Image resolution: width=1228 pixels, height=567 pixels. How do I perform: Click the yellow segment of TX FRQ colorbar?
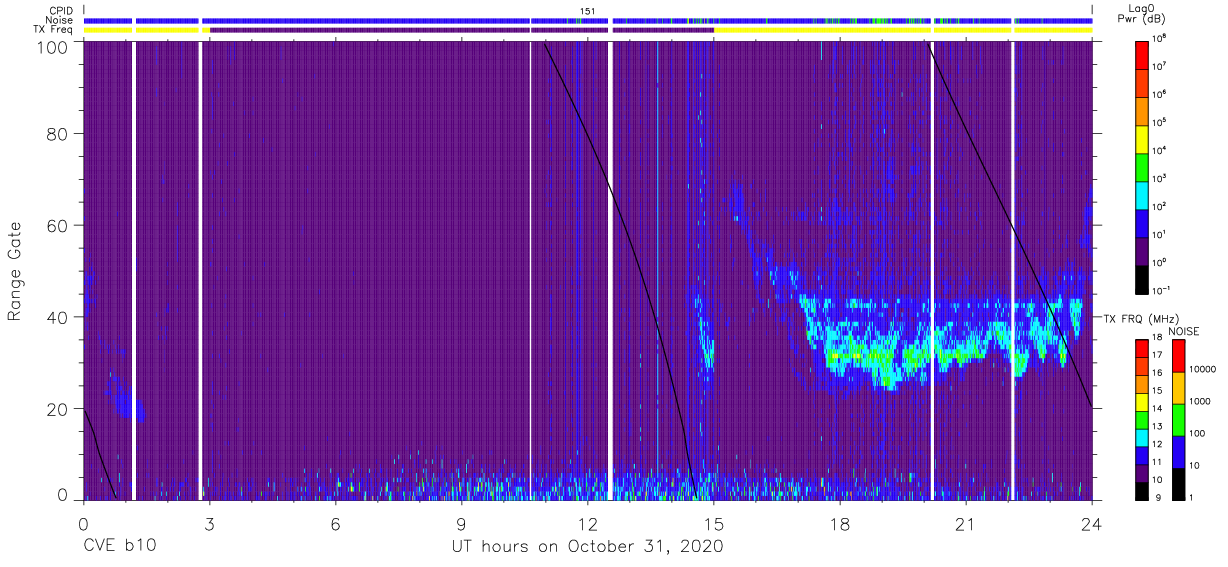(1142, 401)
